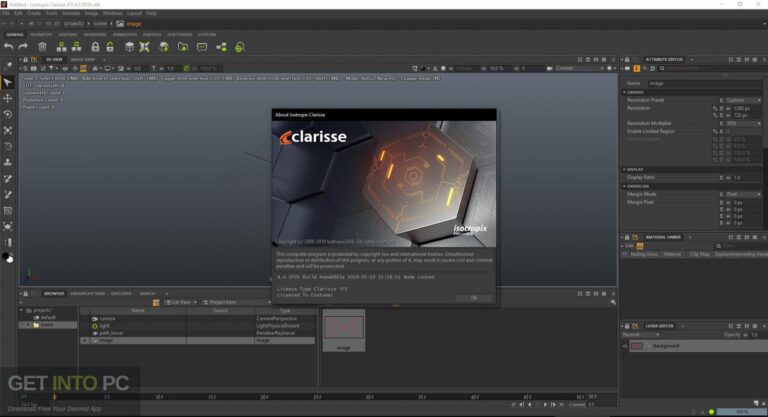Click the image icon in the path bar

(120, 24)
